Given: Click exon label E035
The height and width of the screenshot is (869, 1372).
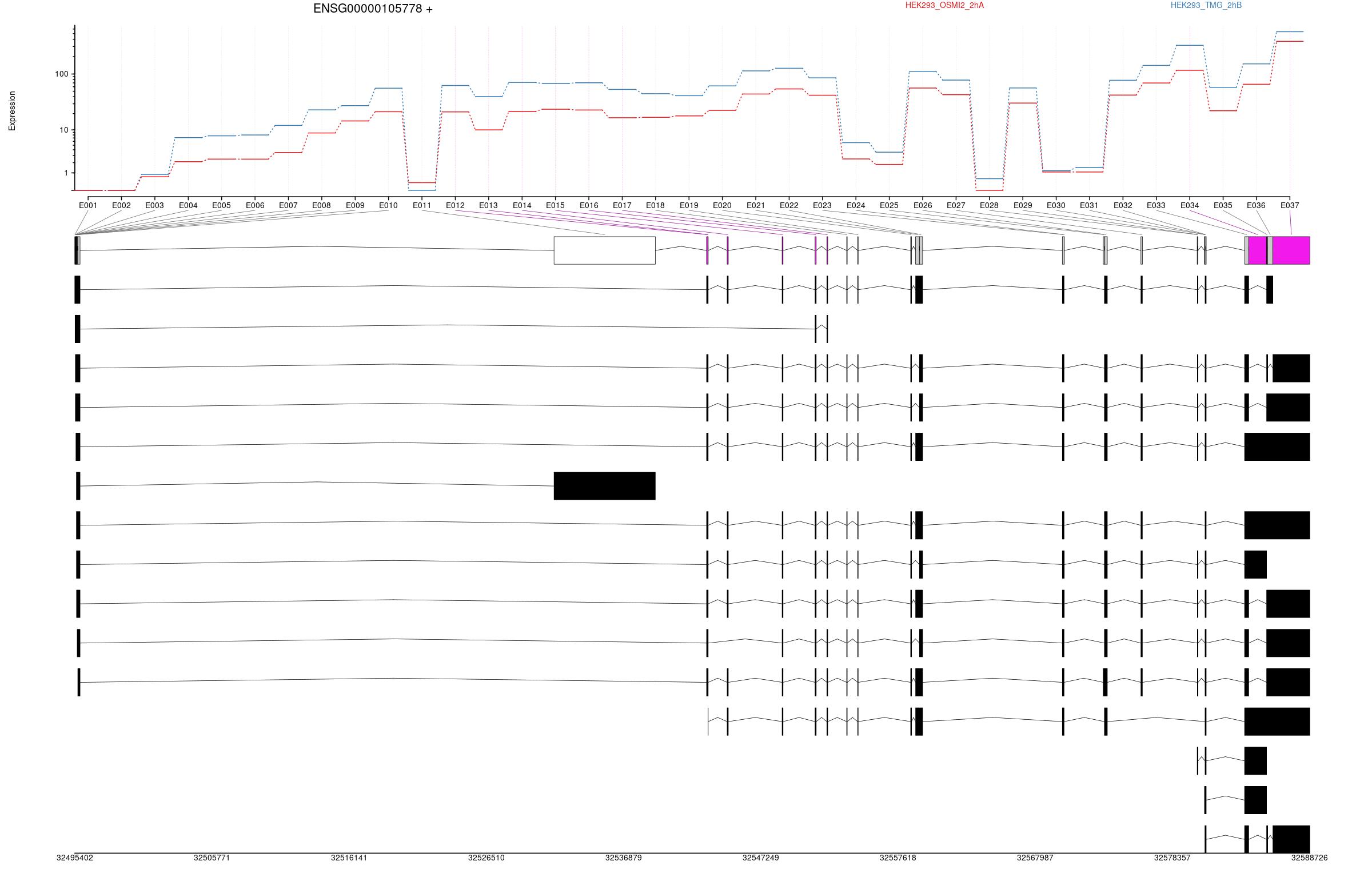Looking at the screenshot, I should (x=1223, y=205).
